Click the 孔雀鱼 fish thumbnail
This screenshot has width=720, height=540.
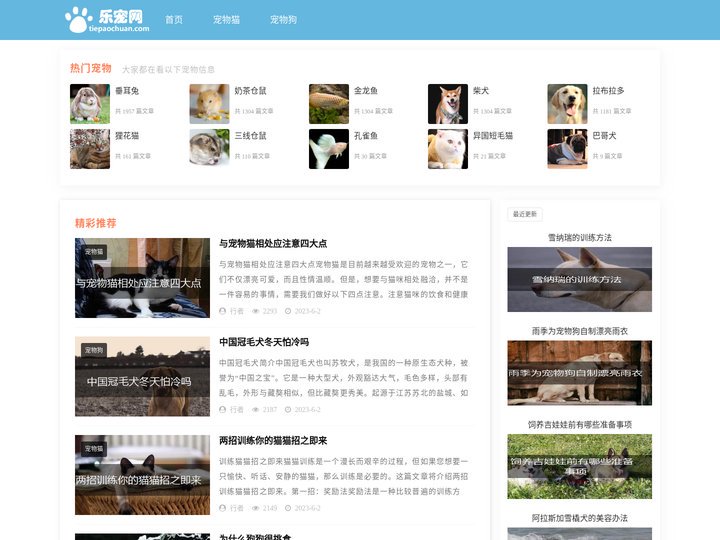[x=329, y=149]
